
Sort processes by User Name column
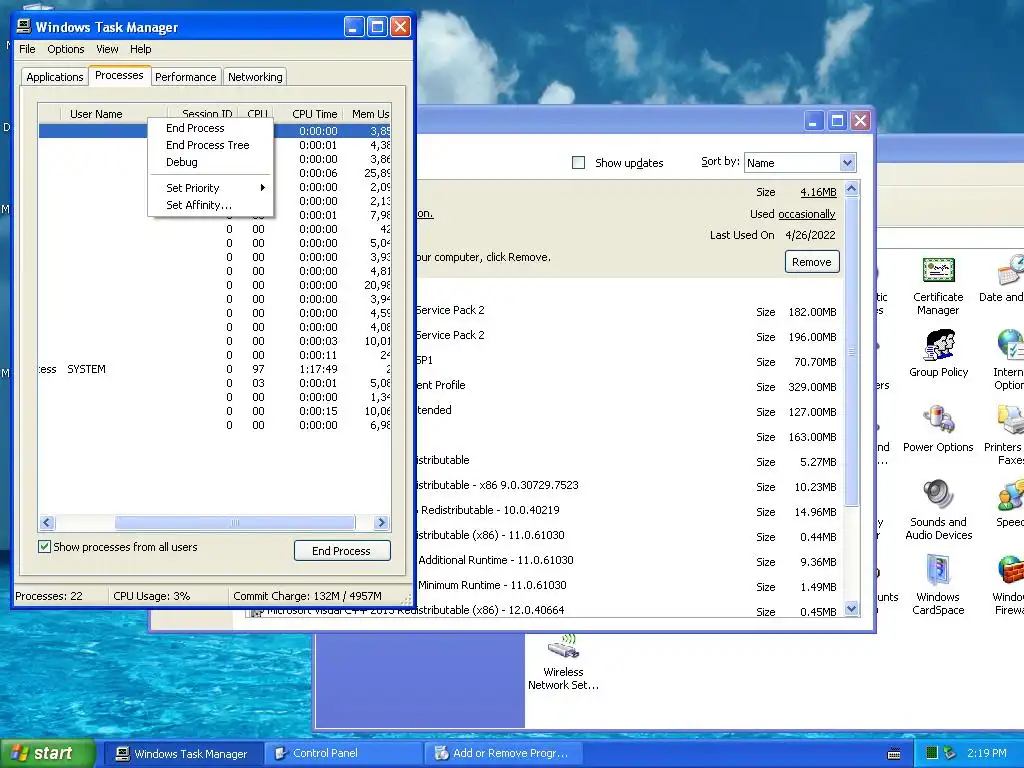tap(113, 114)
